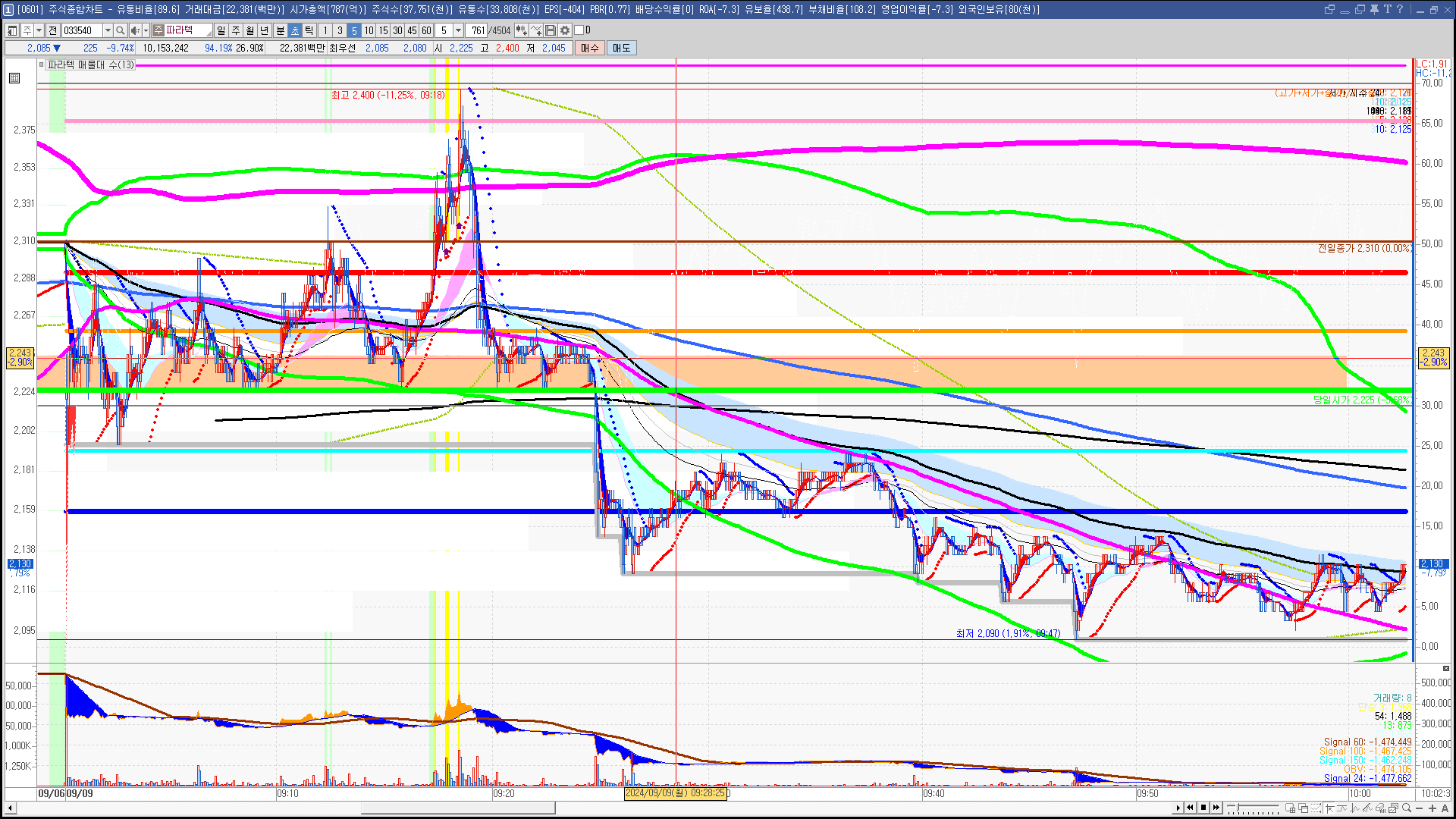Click the zoom magnifier icon at bottom right

(1407, 808)
